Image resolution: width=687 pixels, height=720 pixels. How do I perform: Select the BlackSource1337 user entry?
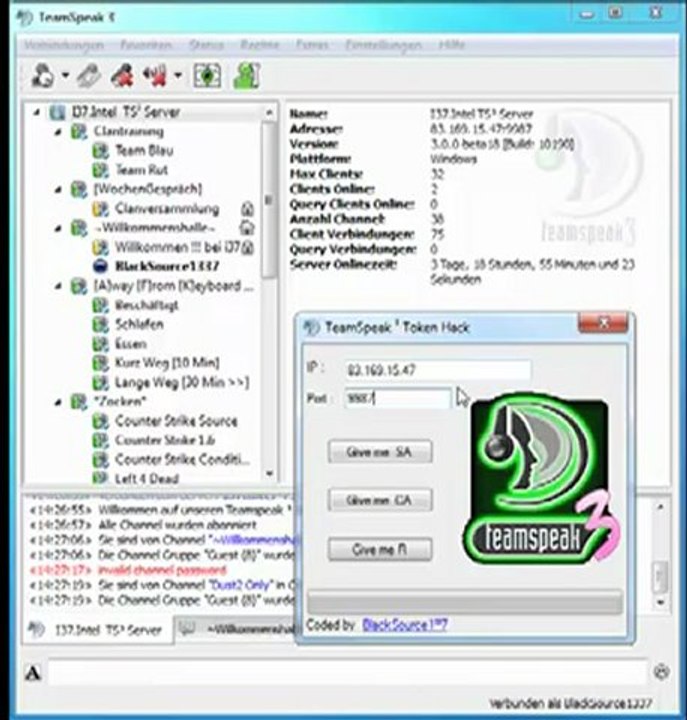pos(167,266)
